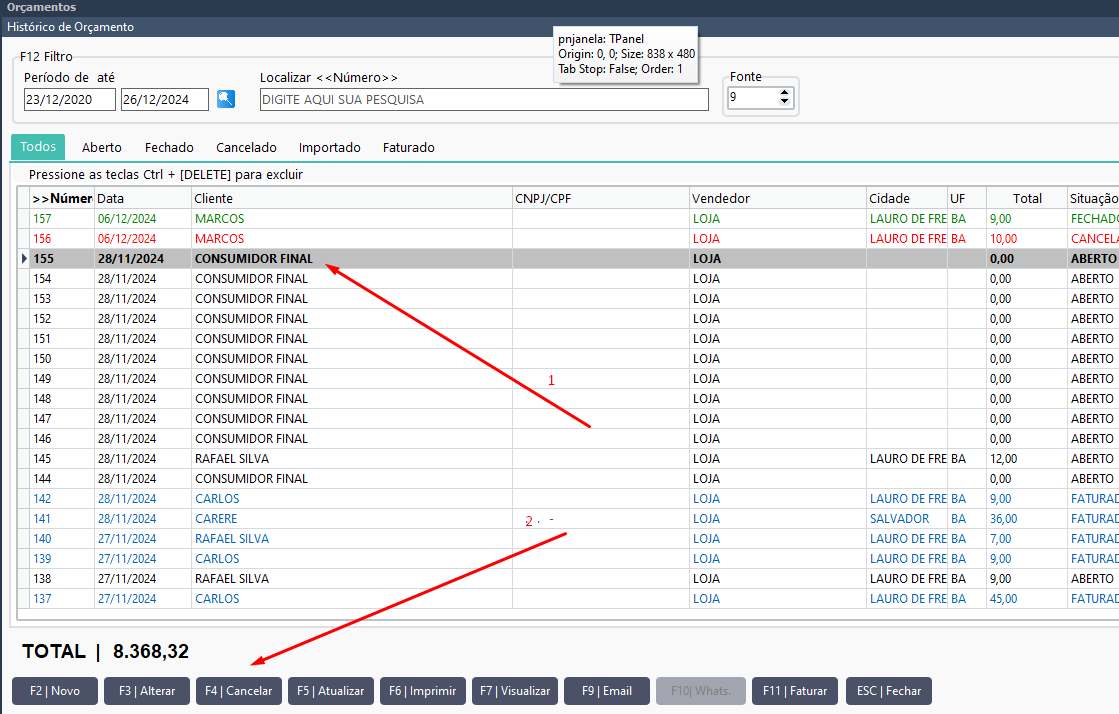Click the F2 | Novo button
Viewport: 1119px width, 714px height.
tap(55, 690)
